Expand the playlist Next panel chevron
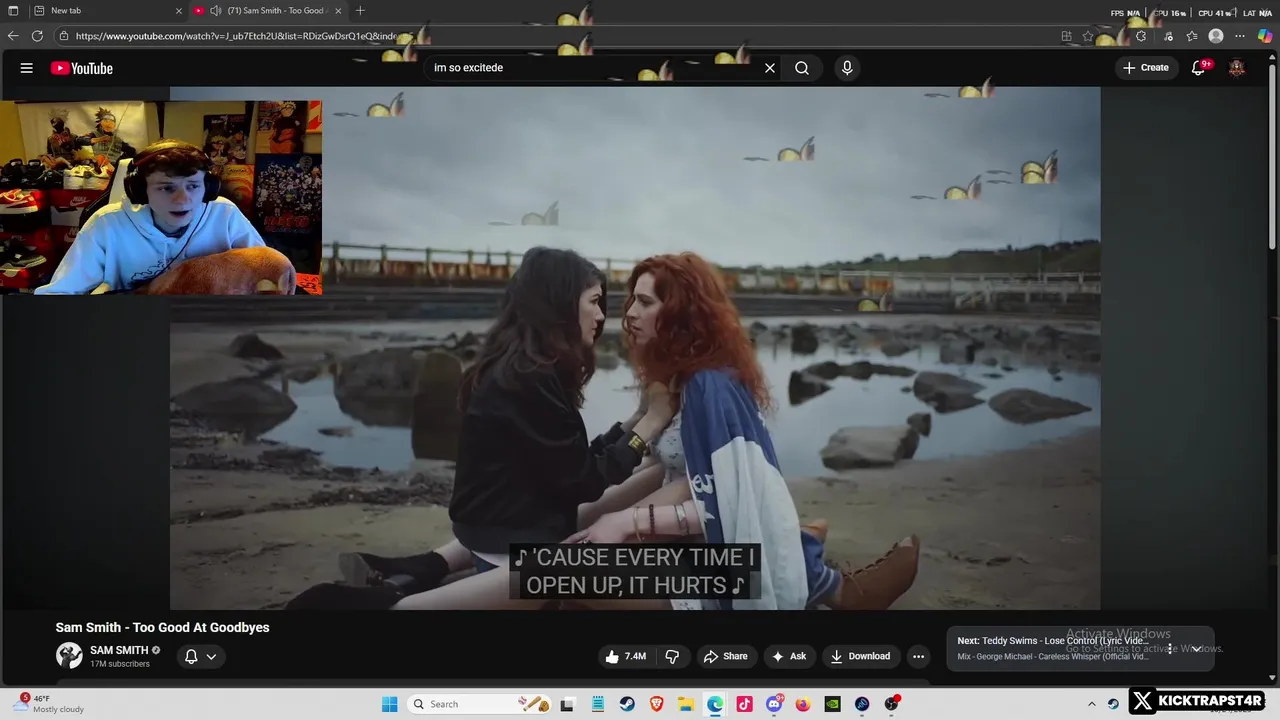Image resolution: width=1280 pixels, height=720 pixels. pyautogui.click(x=1196, y=648)
